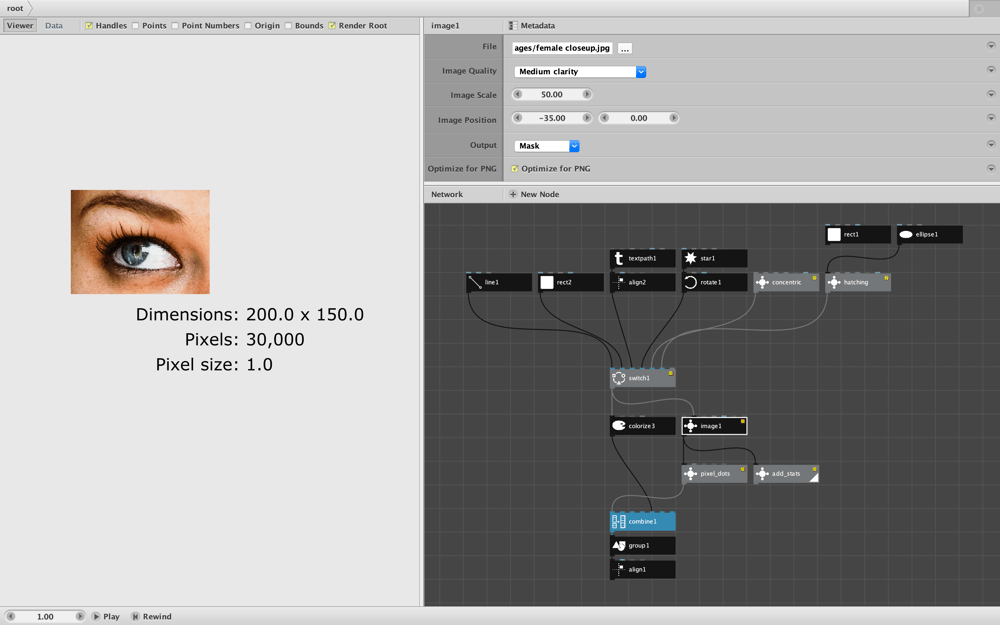Screen dimensions: 1000x625
Task: Enable the Bounds checkbox
Action: tap(288, 26)
